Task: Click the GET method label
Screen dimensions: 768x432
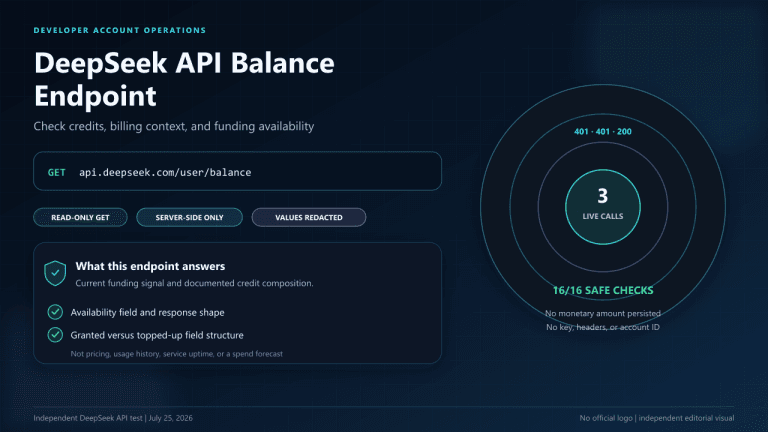Action: 56,172
